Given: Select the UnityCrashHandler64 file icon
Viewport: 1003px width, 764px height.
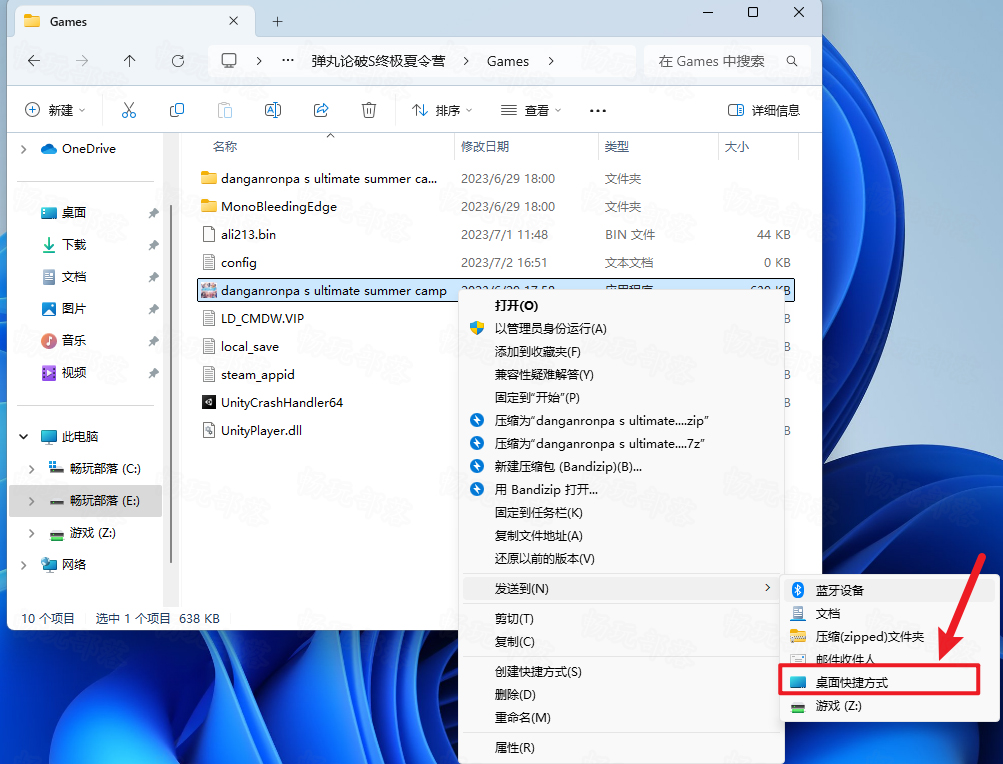Looking at the screenshot, I should click(x=209, y=402).
